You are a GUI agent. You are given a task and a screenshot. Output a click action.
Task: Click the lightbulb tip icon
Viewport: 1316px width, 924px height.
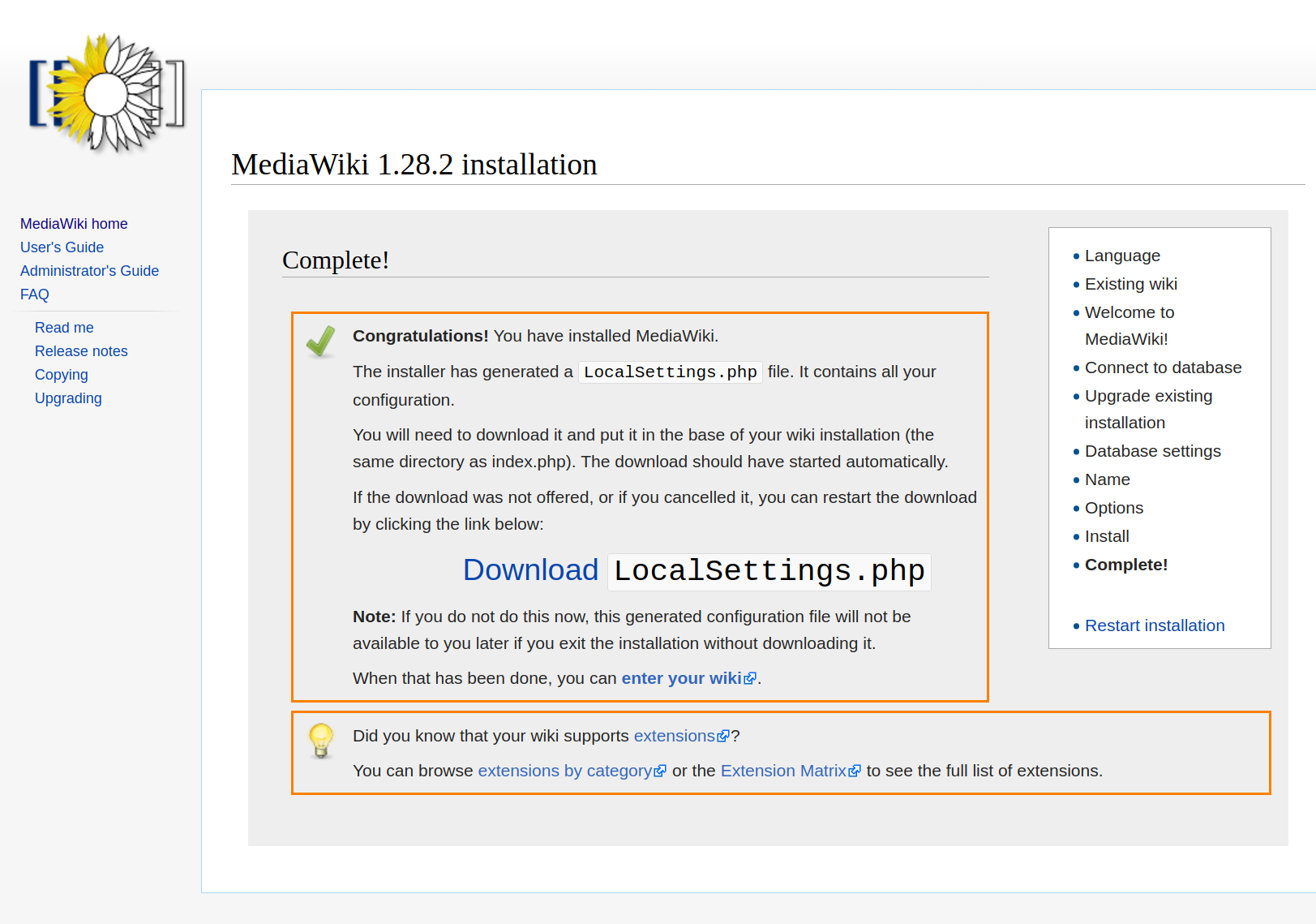coord(321,740)
